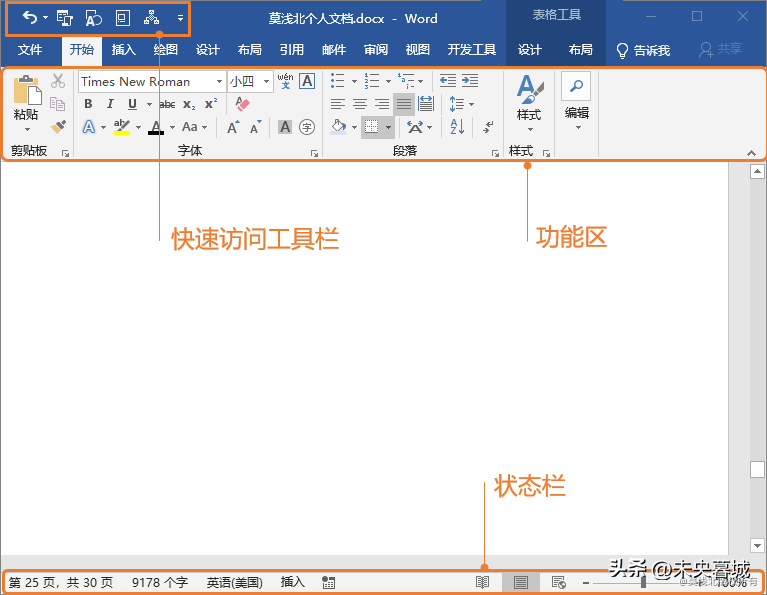Open the Change Case Aa menu

pos(194,127)
